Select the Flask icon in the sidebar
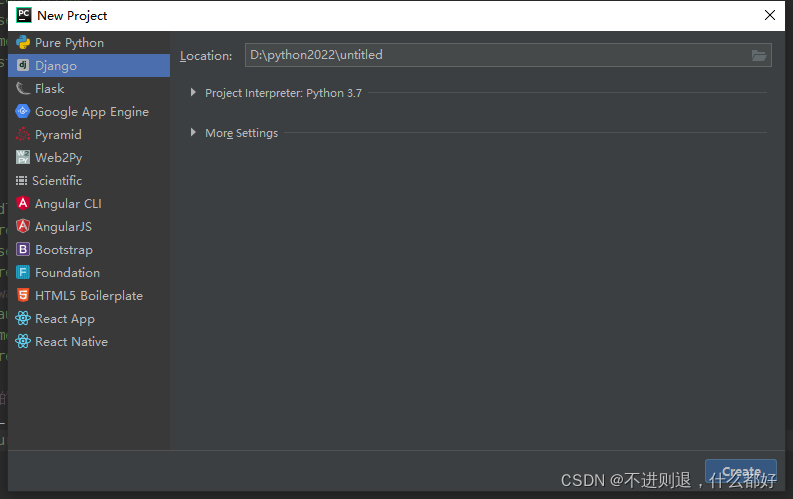This screenshot has width=793, height=499. pos(22,89)
